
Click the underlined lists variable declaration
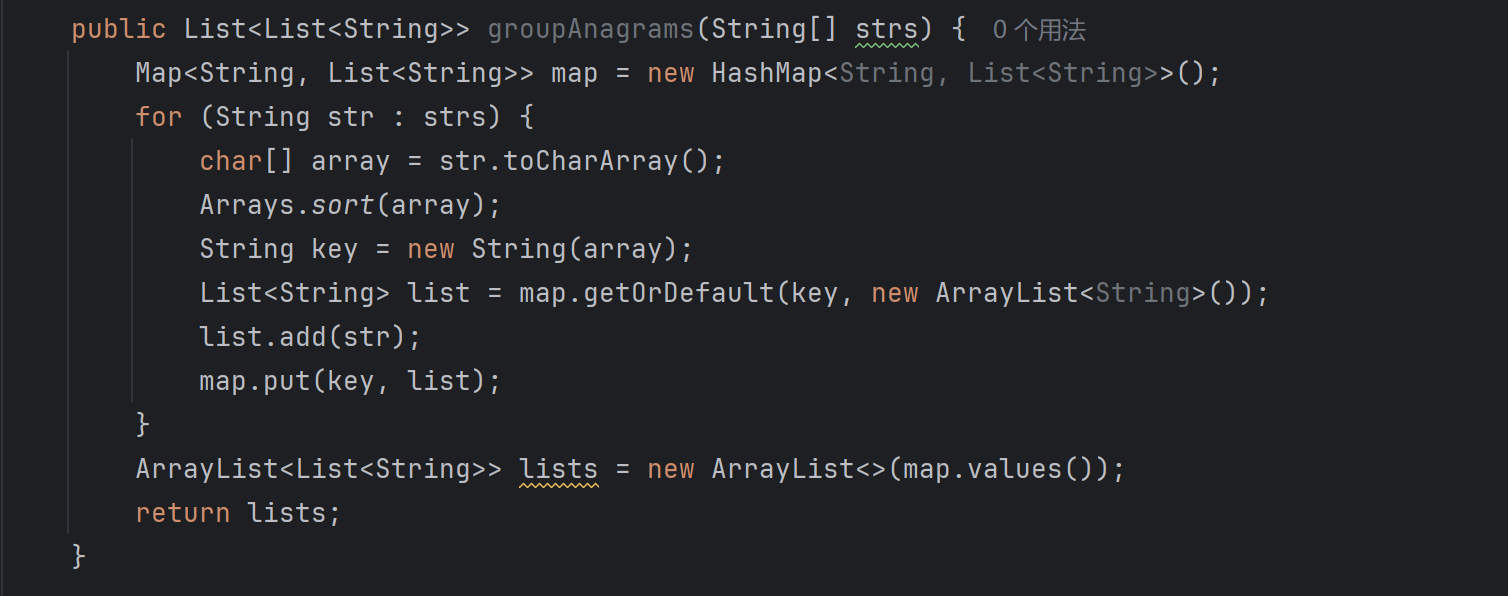pos(559,469)
